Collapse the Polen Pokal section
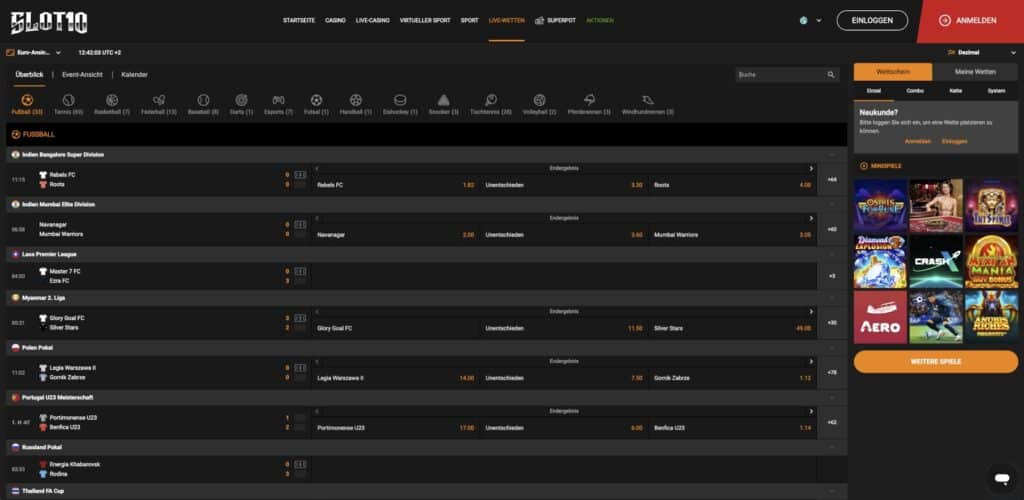The image size is (1024, 500). click(832, 347)
